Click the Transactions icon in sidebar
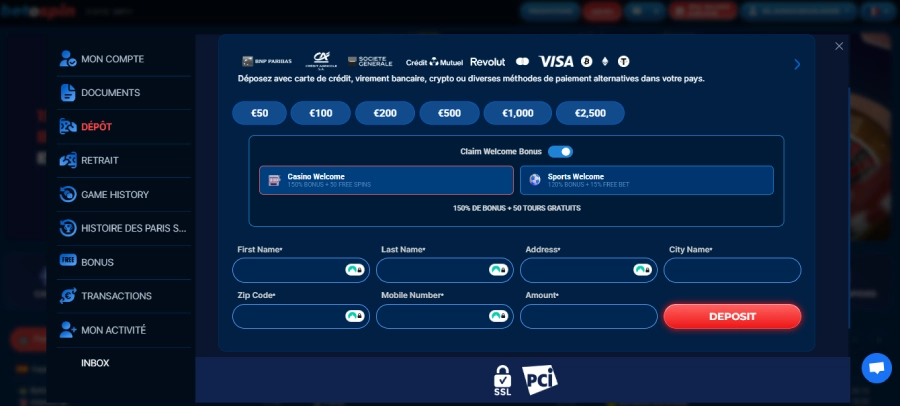Image resolution: width=900 pixels, height=406 pixels. click(x=68, y=296)
